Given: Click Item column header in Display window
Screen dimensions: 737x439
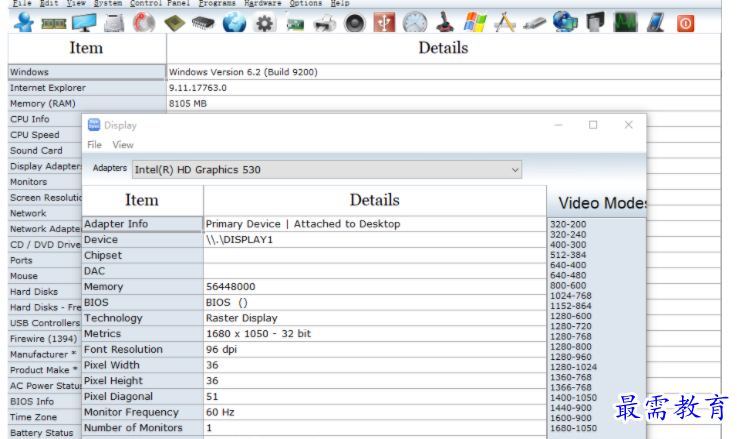Looking at the screenshot, I should 142,200.
